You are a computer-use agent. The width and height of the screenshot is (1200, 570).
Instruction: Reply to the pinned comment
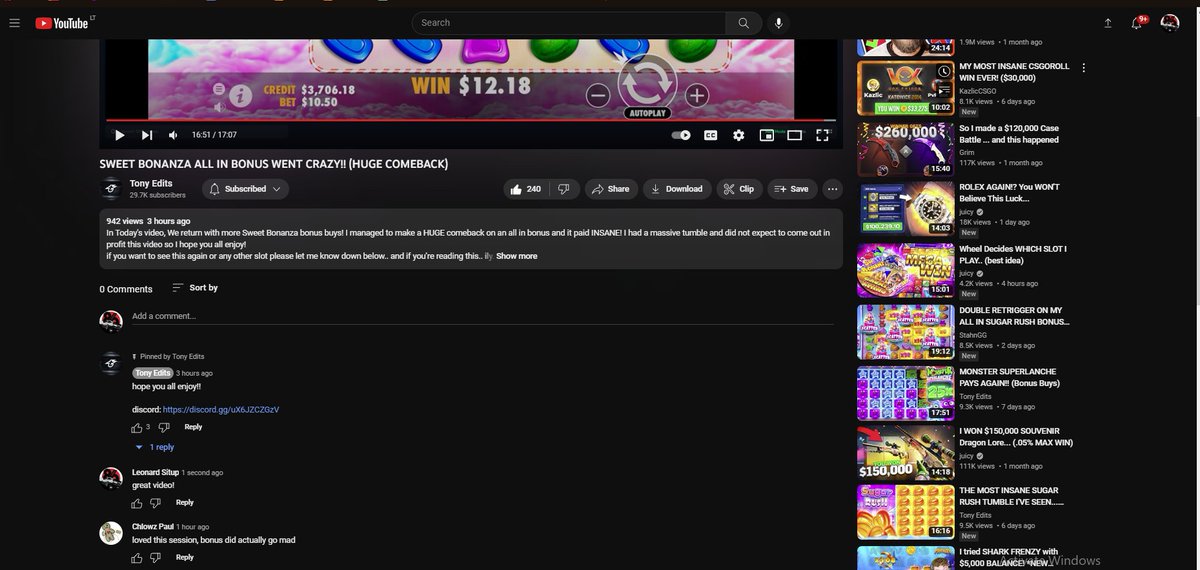click(x=193, y=427)
